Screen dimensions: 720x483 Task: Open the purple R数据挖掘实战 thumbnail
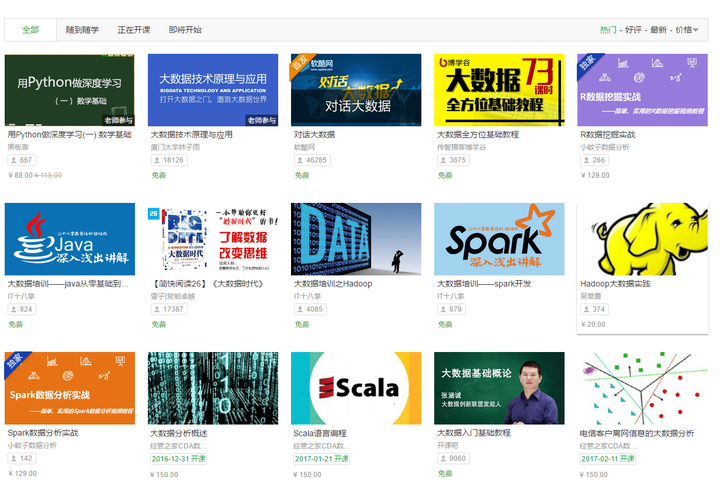[x=643, y=90]
